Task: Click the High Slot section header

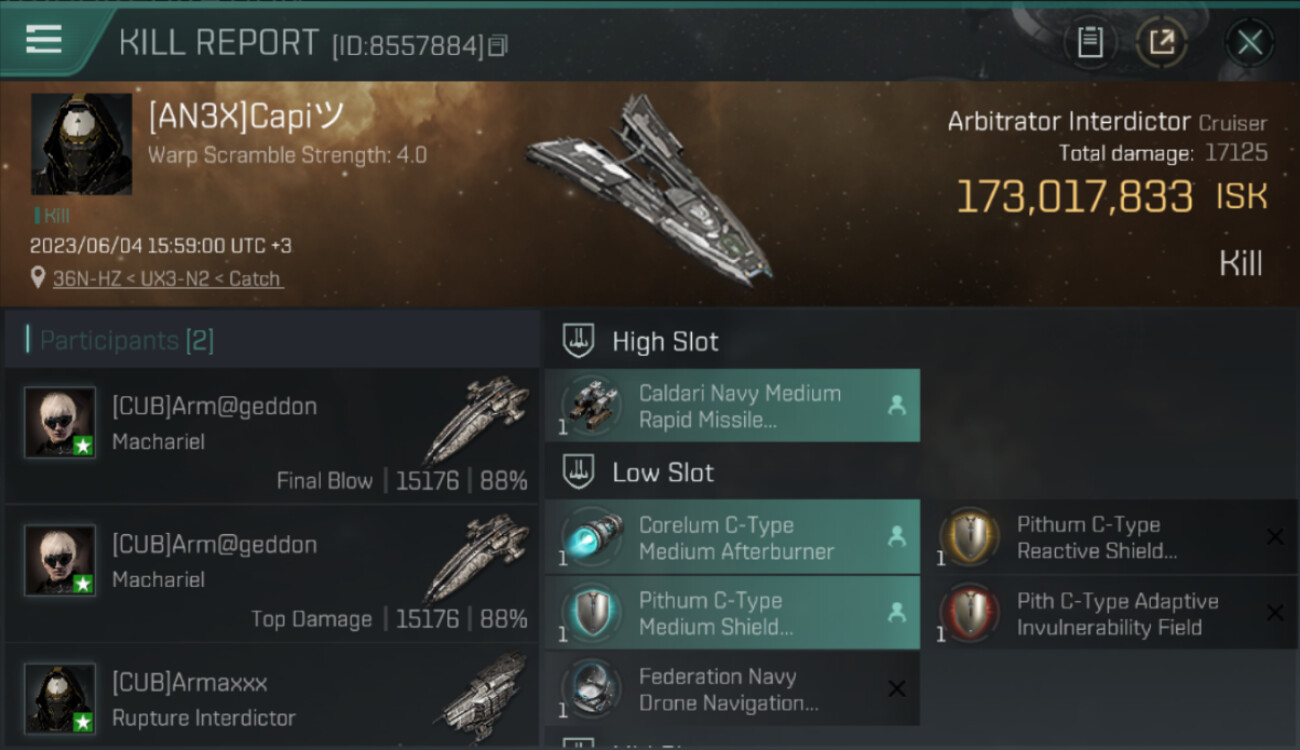Action: coord(665,341)
